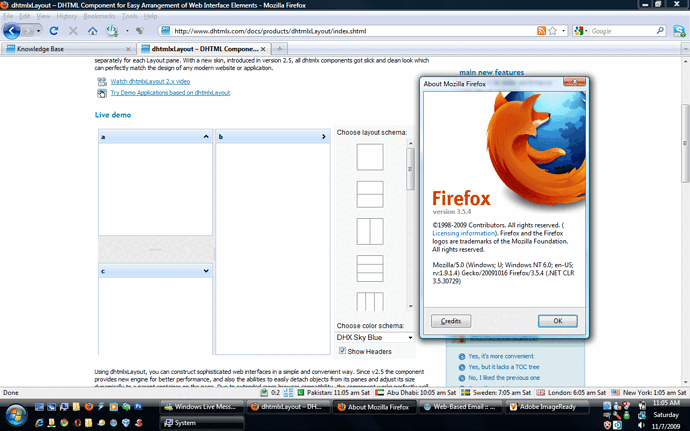This screenshot has width=690, height=431.
Task: Launch Photoshop from quick launch
Action: point(138,407)
